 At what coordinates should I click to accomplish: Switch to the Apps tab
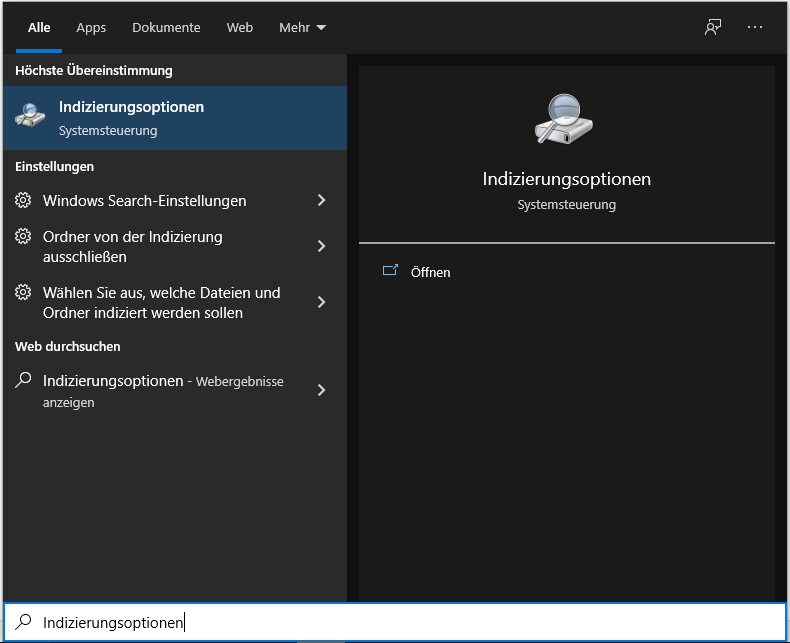(x=91, y=27)
